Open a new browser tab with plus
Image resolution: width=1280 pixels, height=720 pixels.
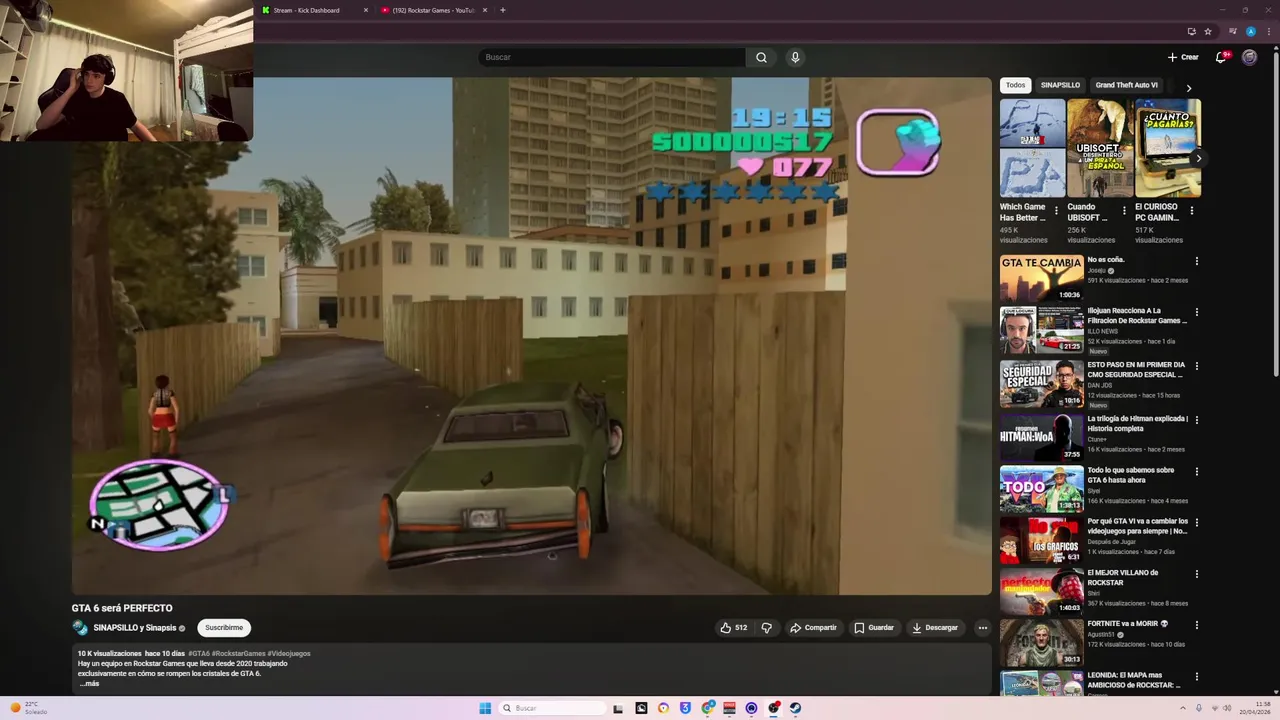pyautogui.click(x=502, y=10)
